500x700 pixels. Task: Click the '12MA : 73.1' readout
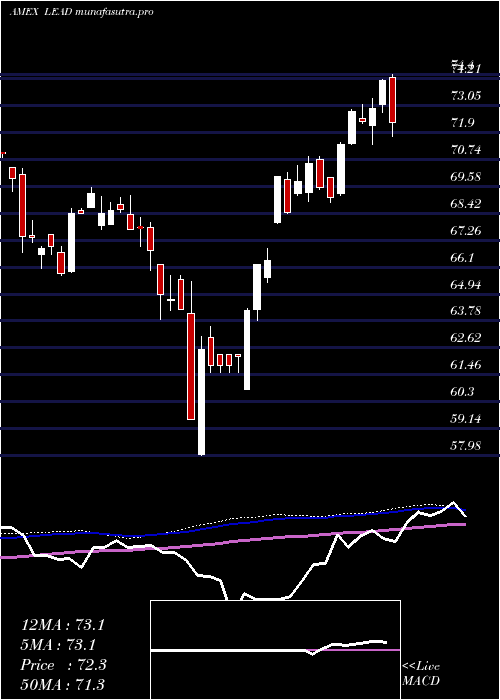(63, 625)
